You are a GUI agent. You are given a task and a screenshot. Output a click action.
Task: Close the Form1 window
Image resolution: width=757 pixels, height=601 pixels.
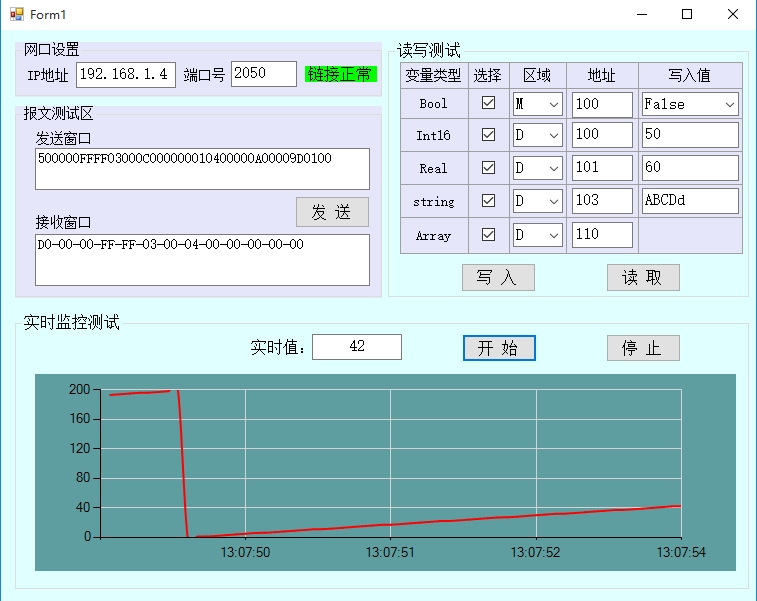[x=733, y=14]
